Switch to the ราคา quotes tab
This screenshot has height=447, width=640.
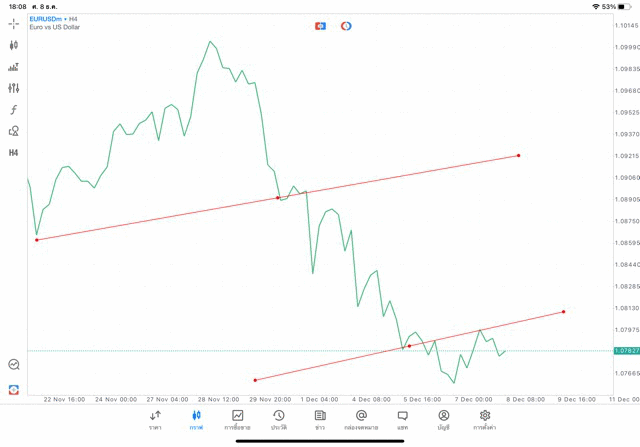click(155, 420)
